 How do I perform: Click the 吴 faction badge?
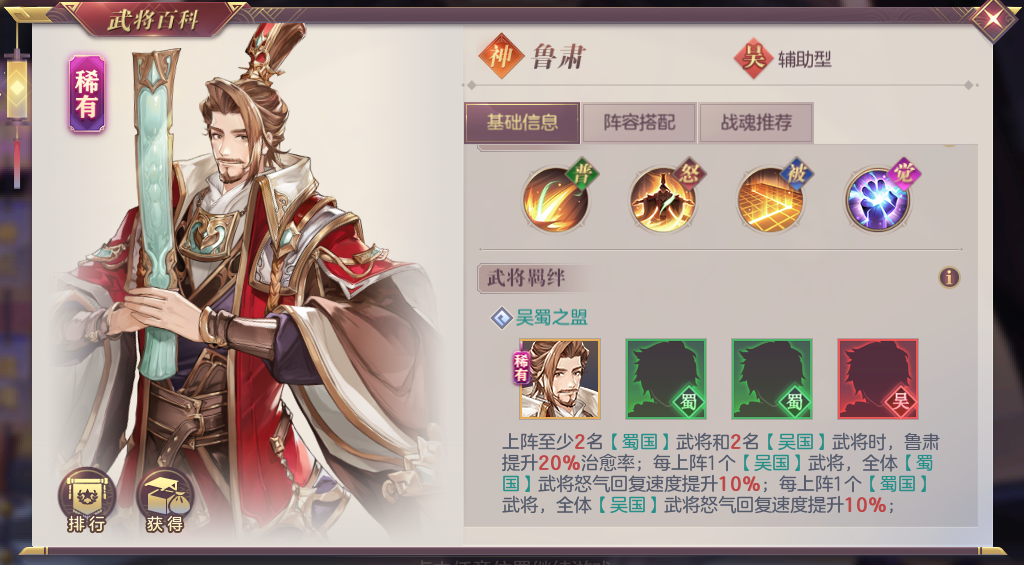click(754, 59)
